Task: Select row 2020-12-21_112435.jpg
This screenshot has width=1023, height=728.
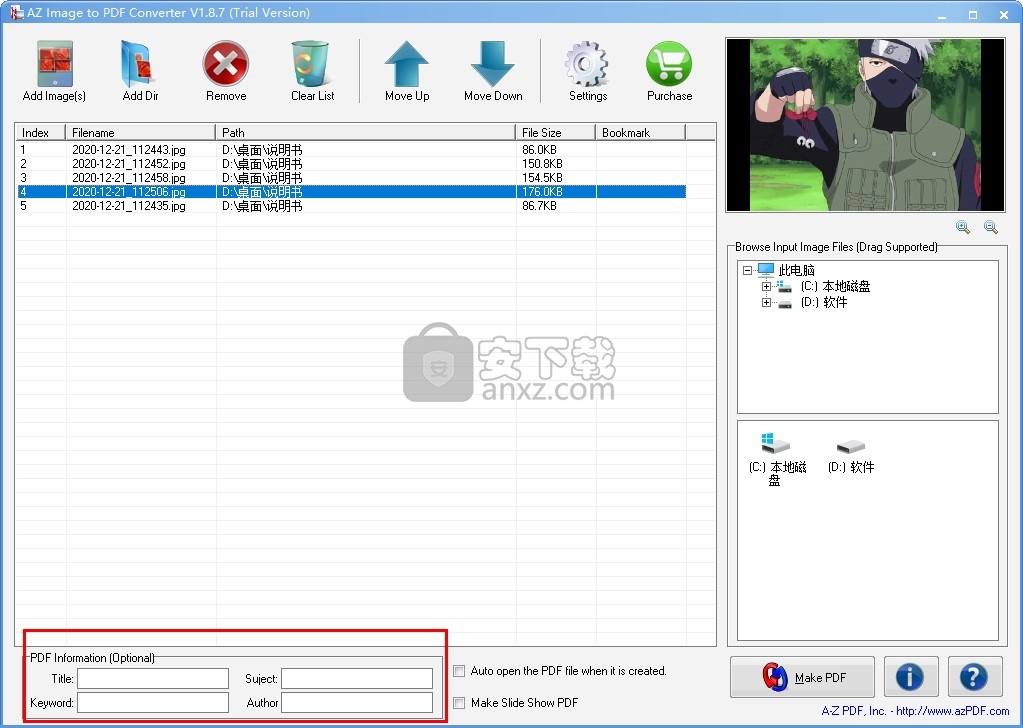Action: pos(351,205)
